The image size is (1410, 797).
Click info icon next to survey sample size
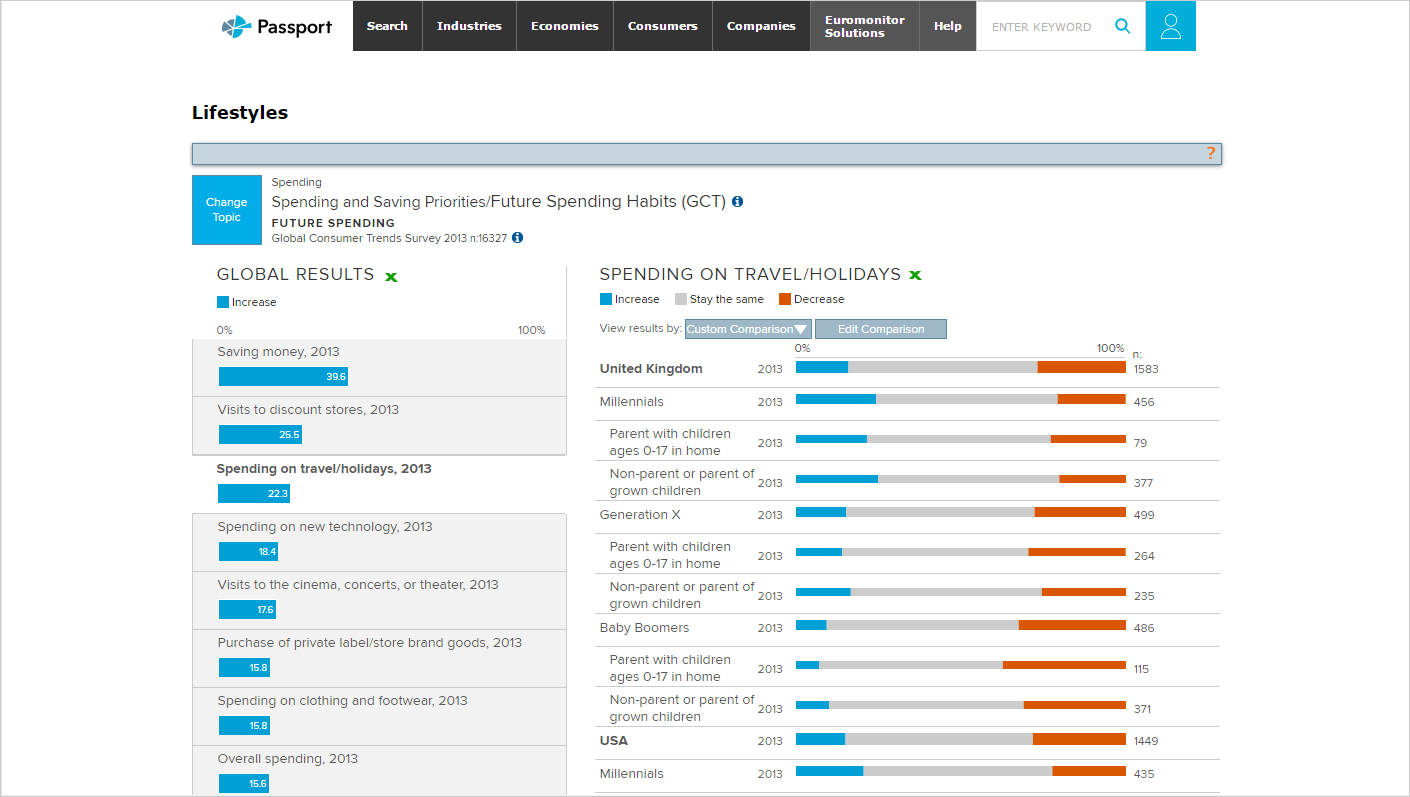(517, 238)
